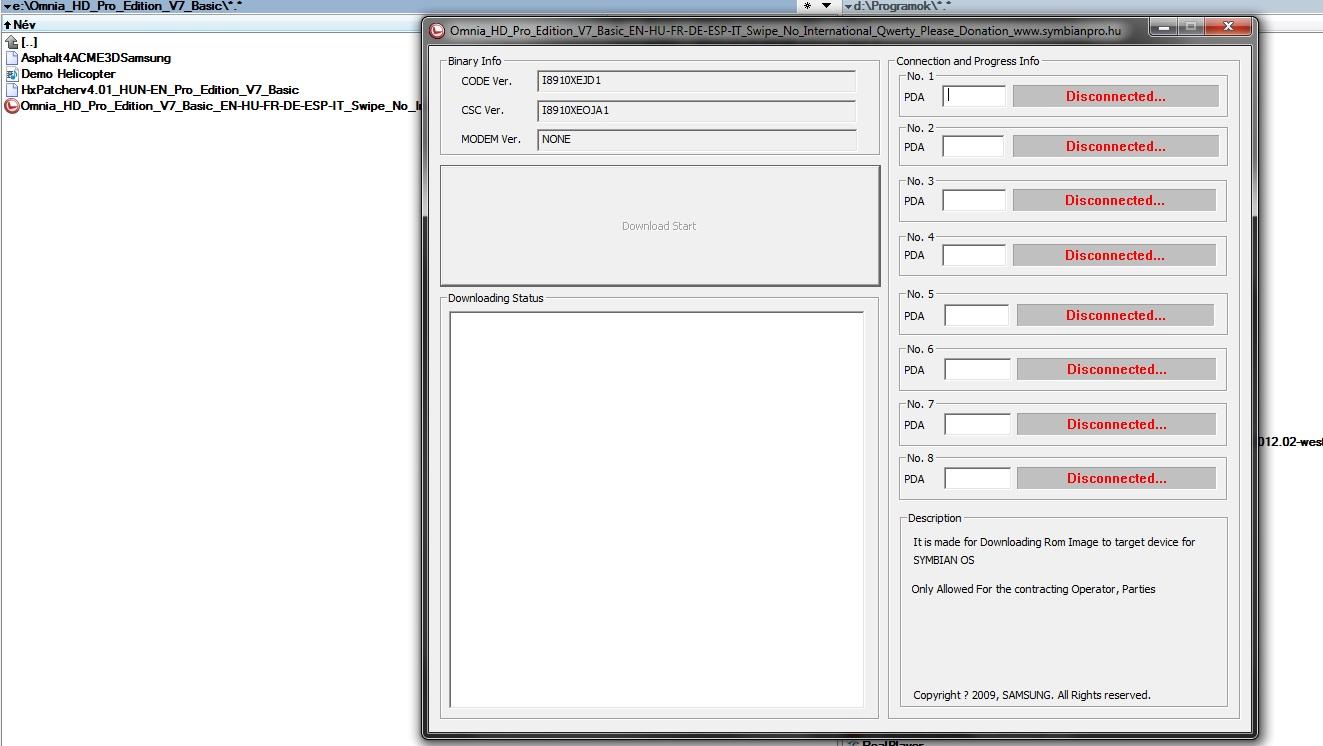Click the maximize button of flasher window
The image size is (1323, 746).
[1190, 27]
